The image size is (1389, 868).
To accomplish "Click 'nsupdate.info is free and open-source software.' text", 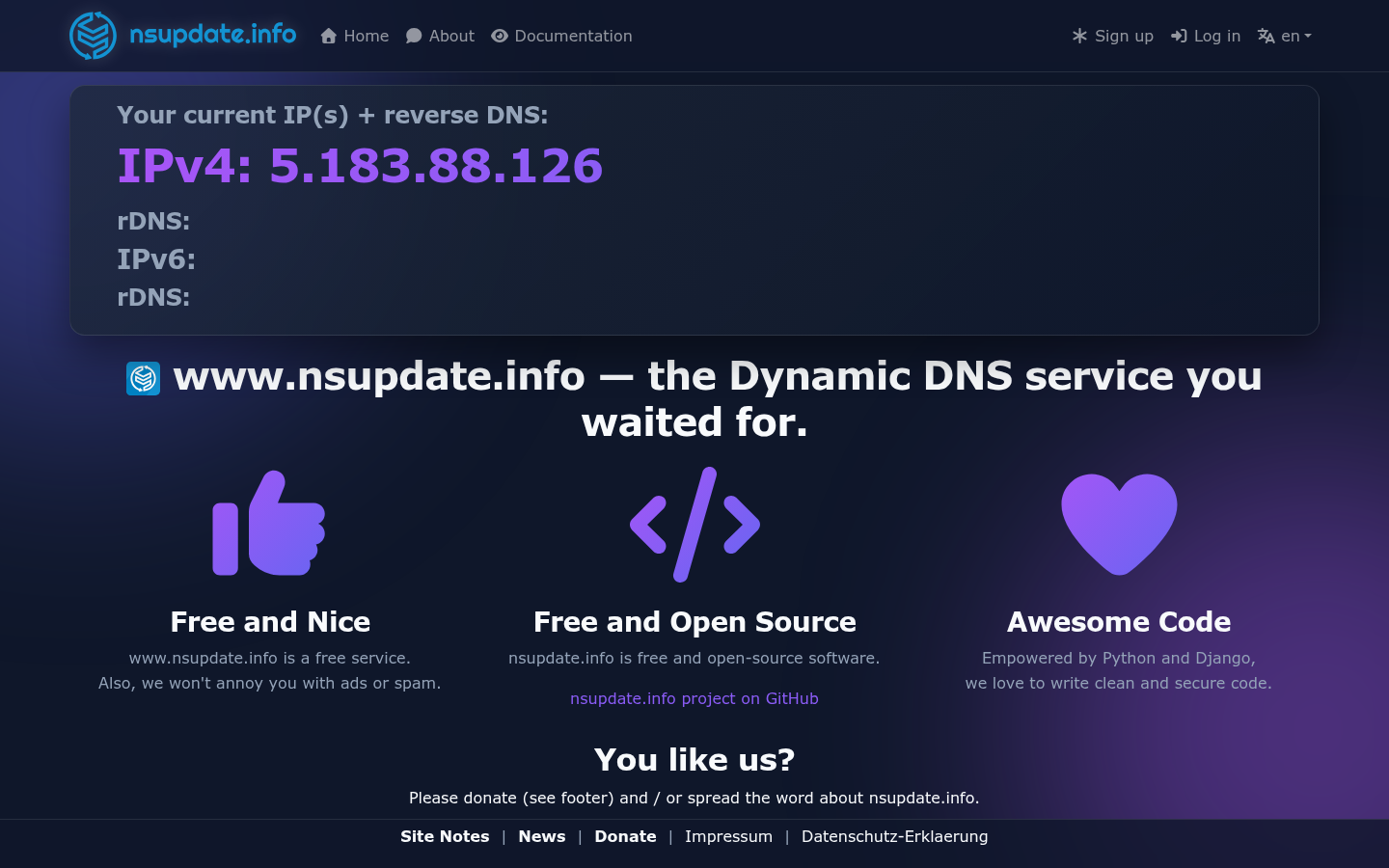I will (x=694, y=658).
